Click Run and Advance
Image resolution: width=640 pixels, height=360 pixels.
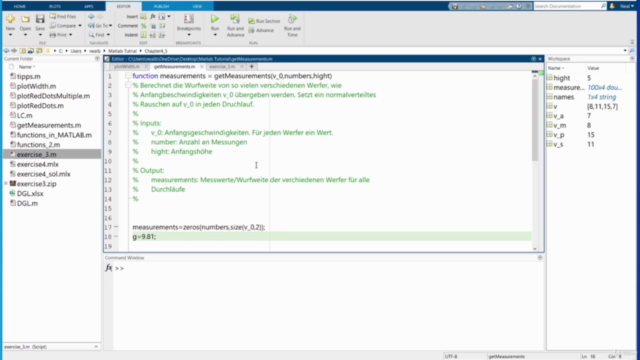coord(235,25)
